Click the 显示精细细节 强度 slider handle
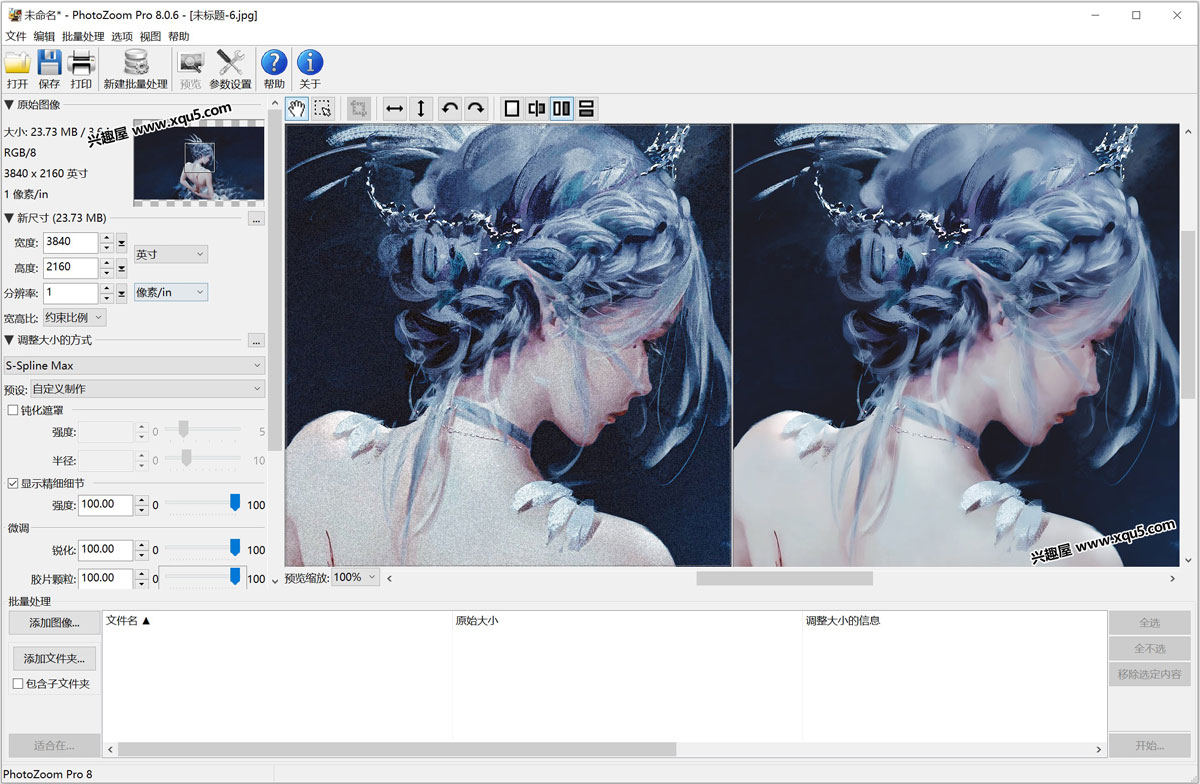 (x=235, y=502)
